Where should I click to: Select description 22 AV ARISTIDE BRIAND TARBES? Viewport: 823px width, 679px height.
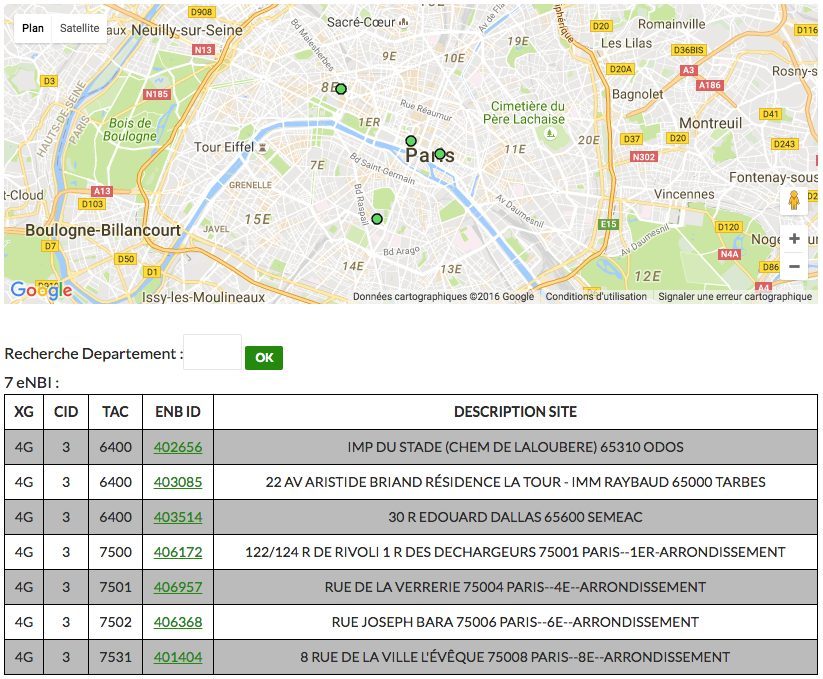pyautogui.click(x=515, y=482)
